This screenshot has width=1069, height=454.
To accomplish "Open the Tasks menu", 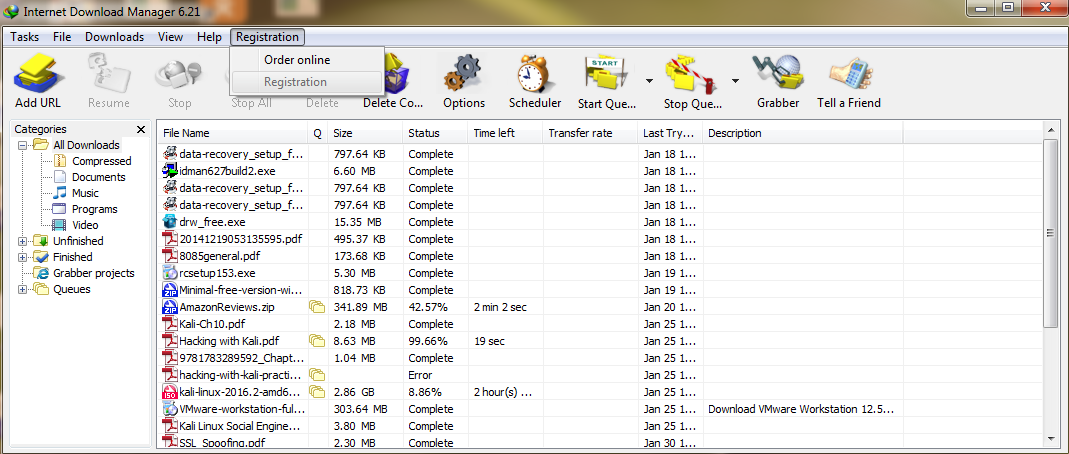I will tap(25, 37).
